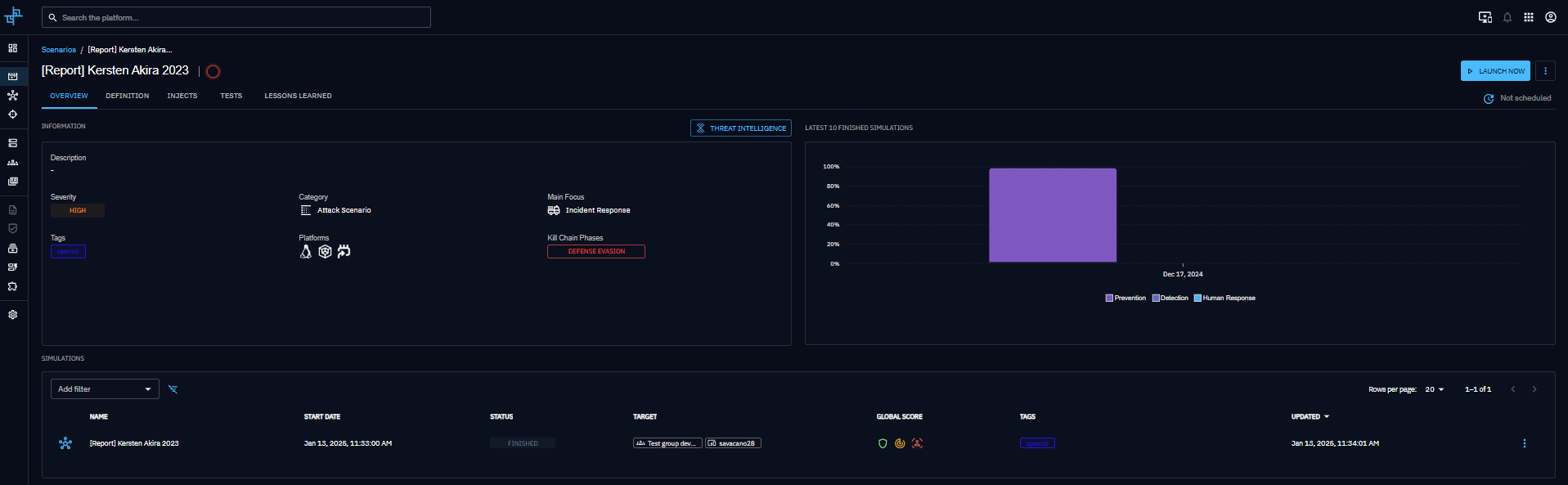Open the user account profile icon
Image resolution: width=1568 pixels, height=485 pixels.
[x=1550, y=17]
